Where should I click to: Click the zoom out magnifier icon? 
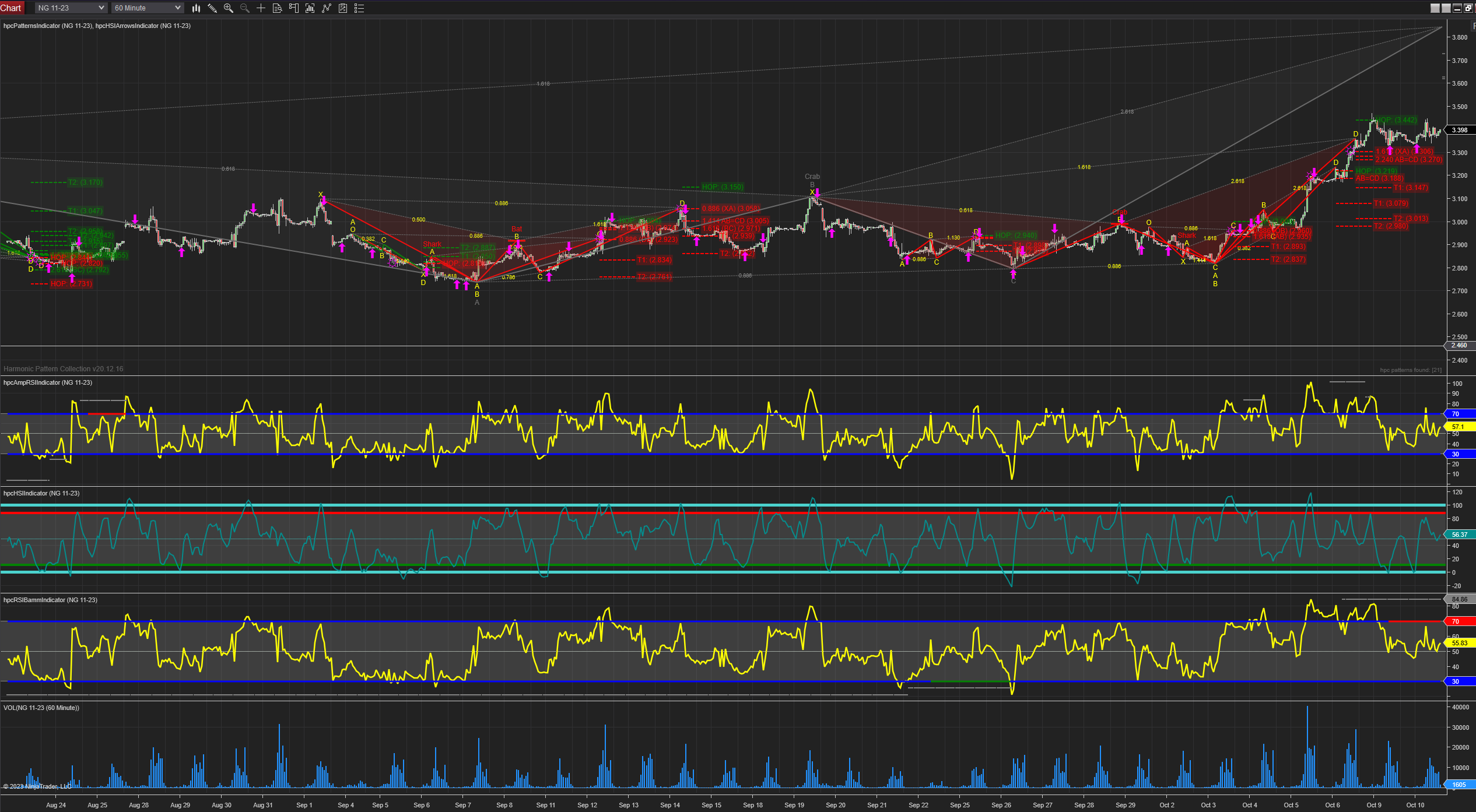coord(245,8)
